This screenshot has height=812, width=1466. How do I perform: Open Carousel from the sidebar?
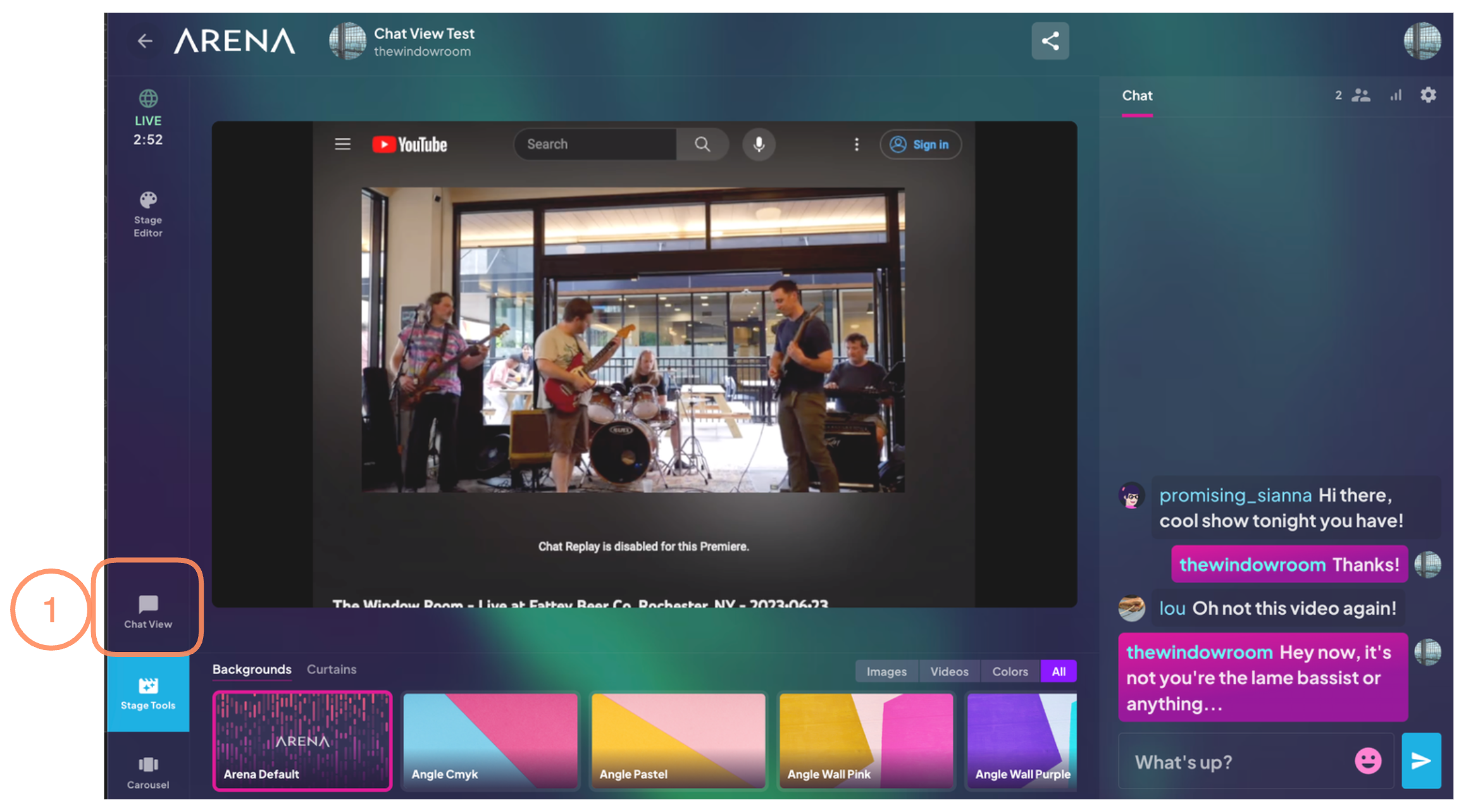[x=148, y=772]
